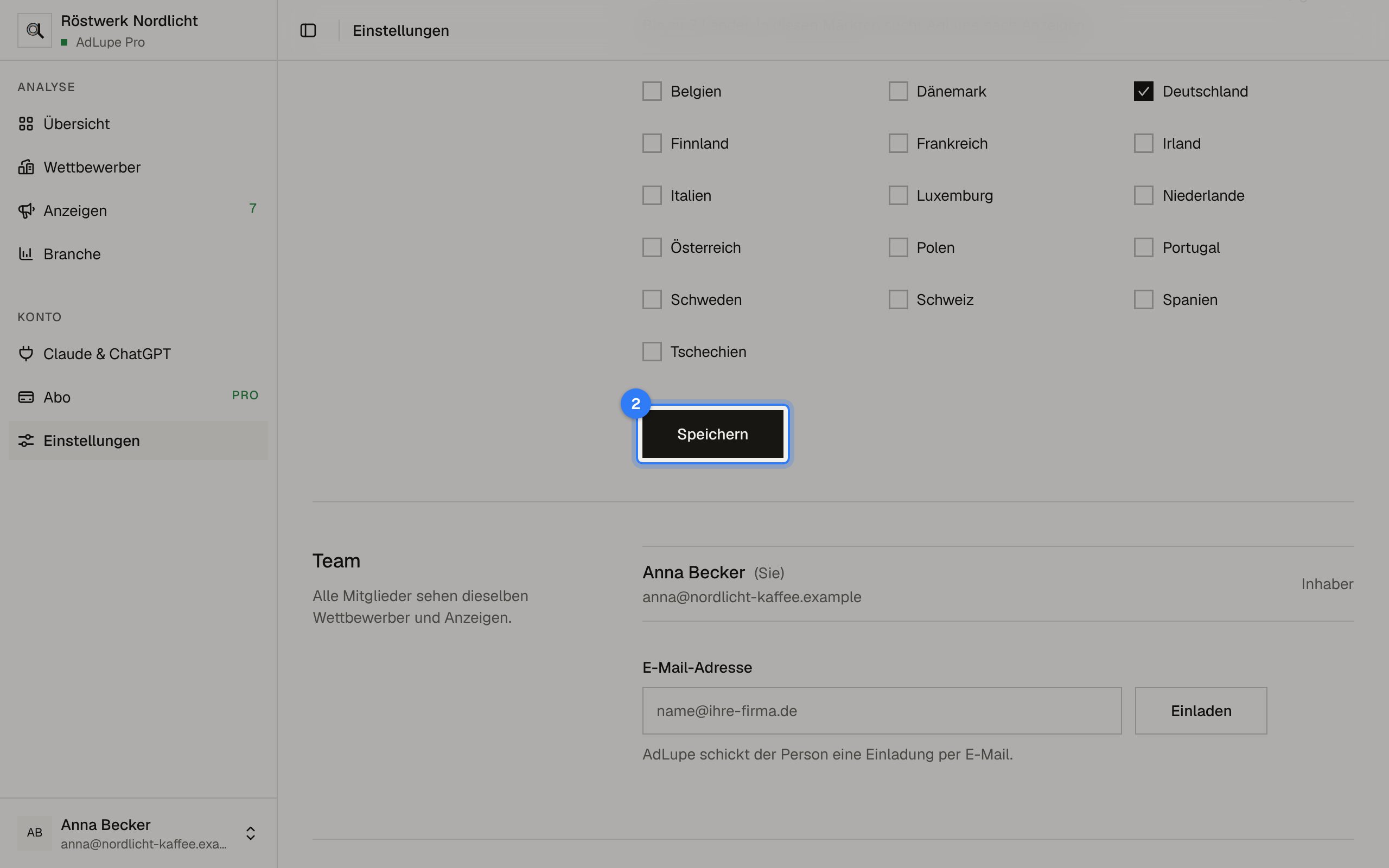The height and width of the screenshot is (868, 1389).
Task: Enable the Italien checkbox
Action: pos(652,195)
